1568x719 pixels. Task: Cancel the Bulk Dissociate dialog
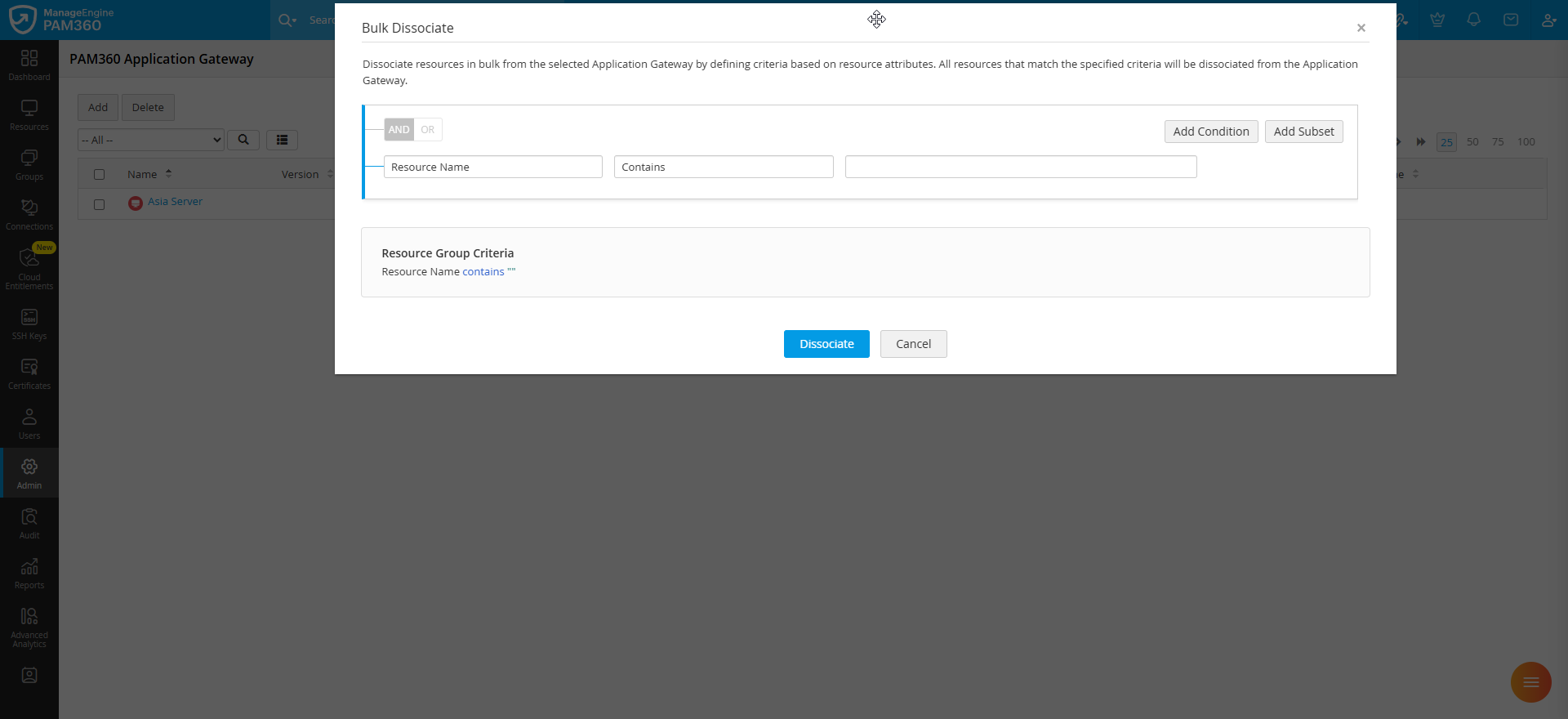pos(914,344)
